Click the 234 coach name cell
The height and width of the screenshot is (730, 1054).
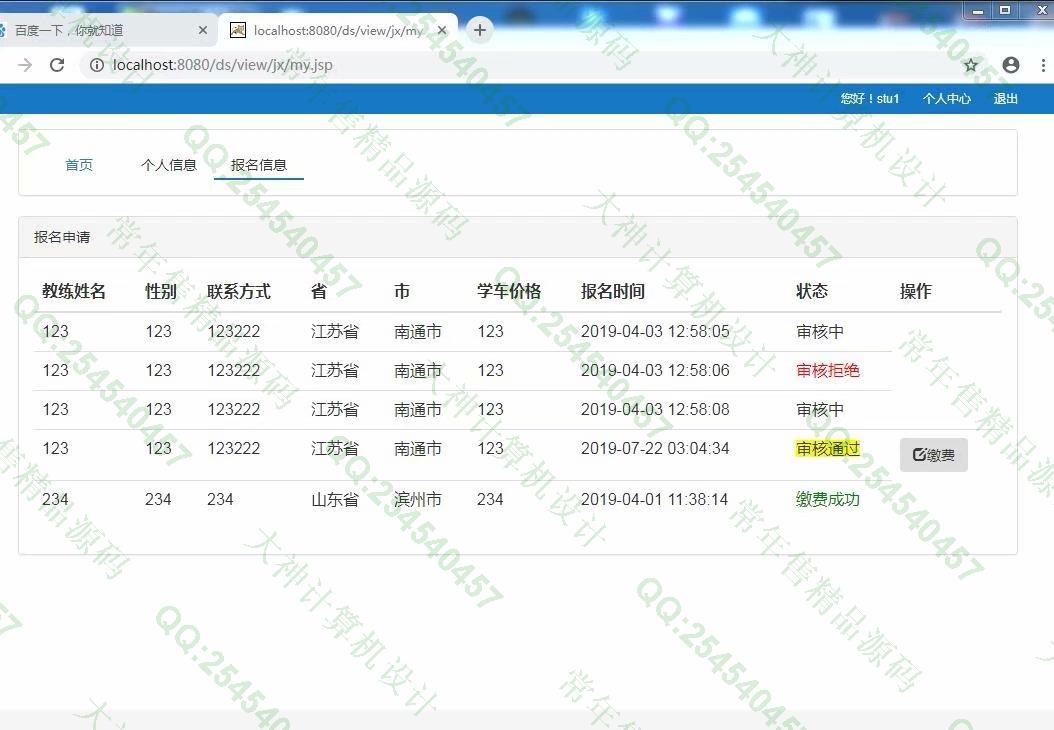(x=55, y=499)
